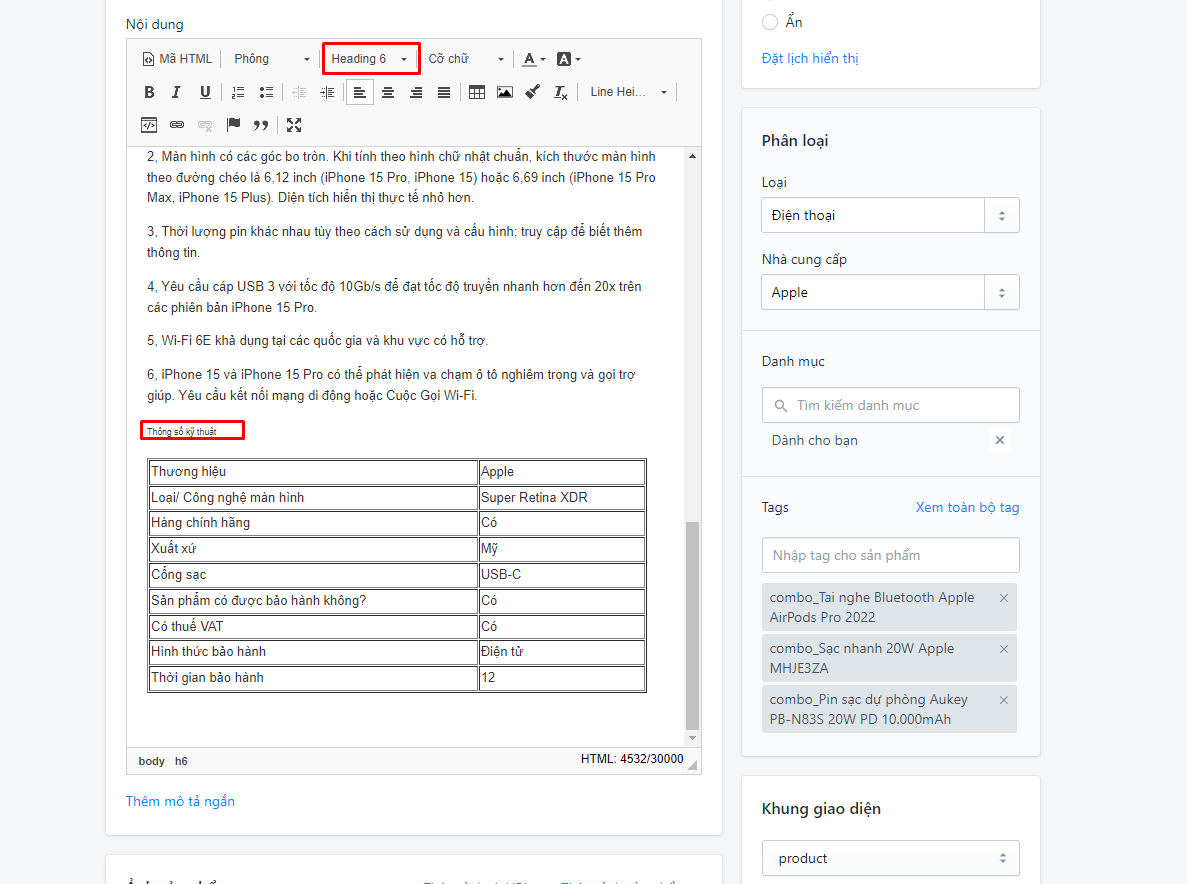Click the code snippet icon

tap(149, 125)
